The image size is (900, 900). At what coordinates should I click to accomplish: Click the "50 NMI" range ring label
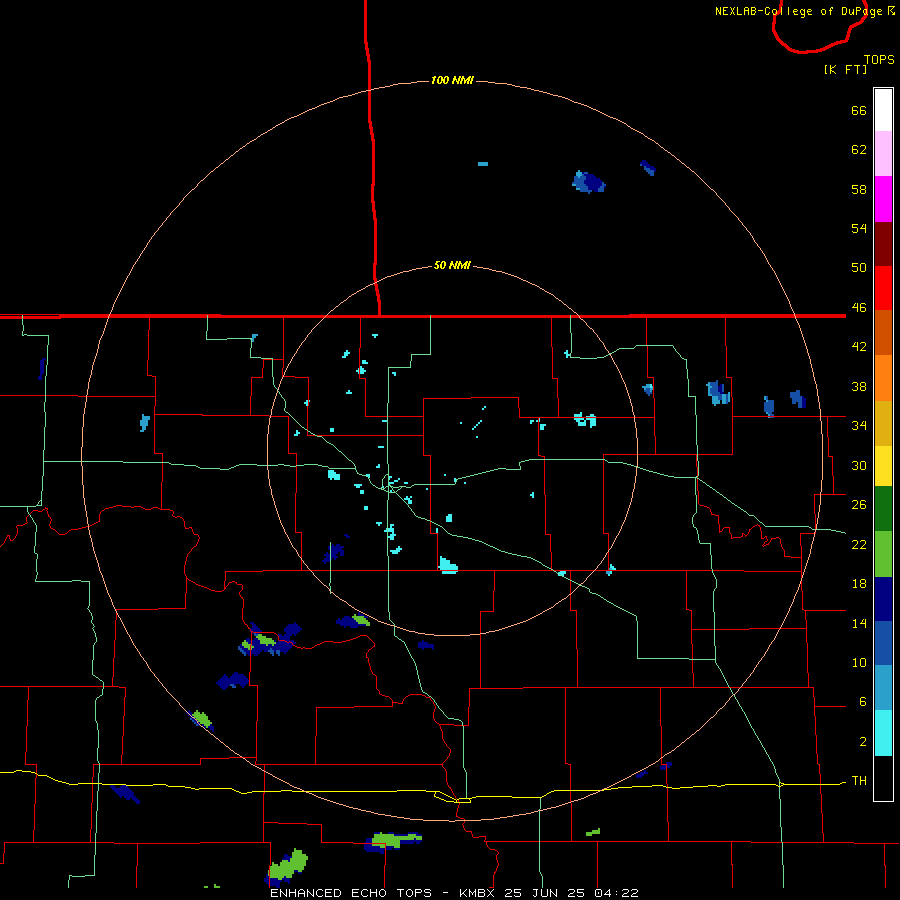click(x=452, y=265)
